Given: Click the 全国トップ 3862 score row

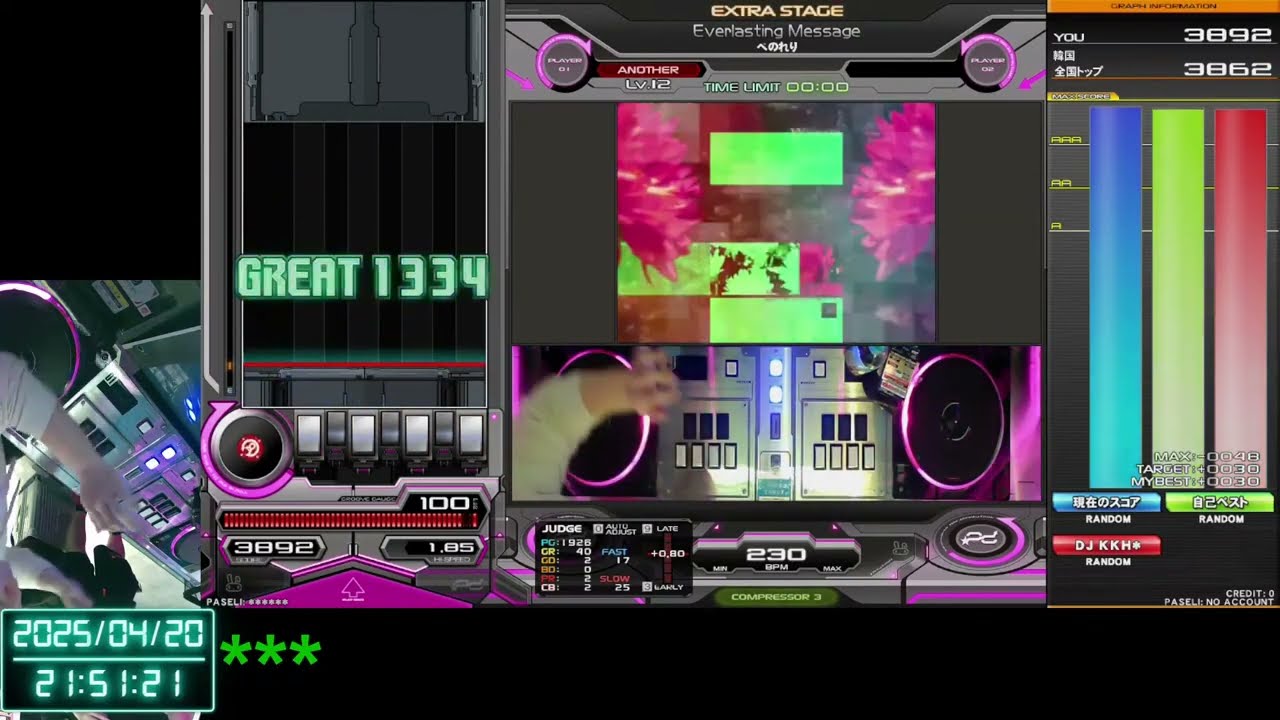Looking at the screenshot, I should pyautogui.click(x=1163, y=70).
